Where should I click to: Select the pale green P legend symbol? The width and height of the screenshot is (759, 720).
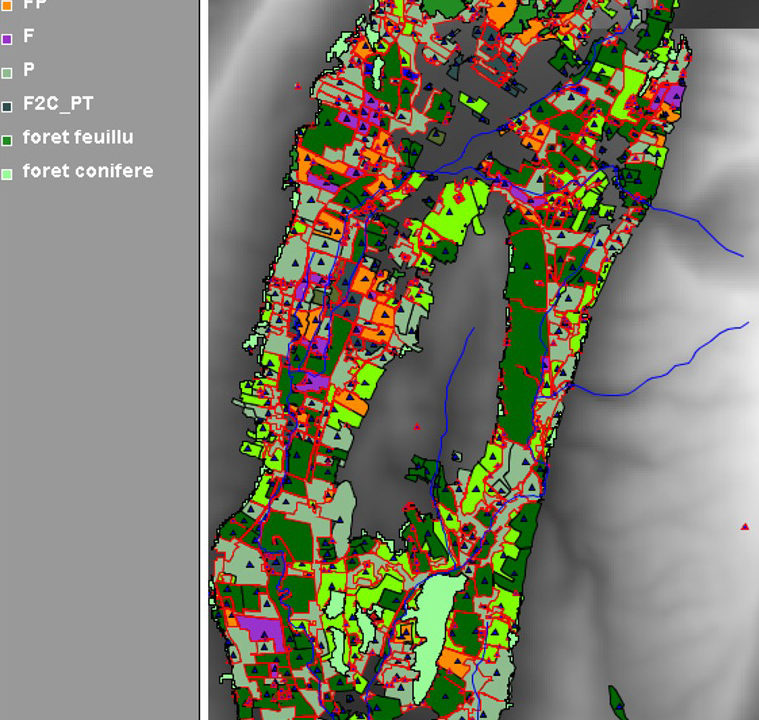pos(7,72)
